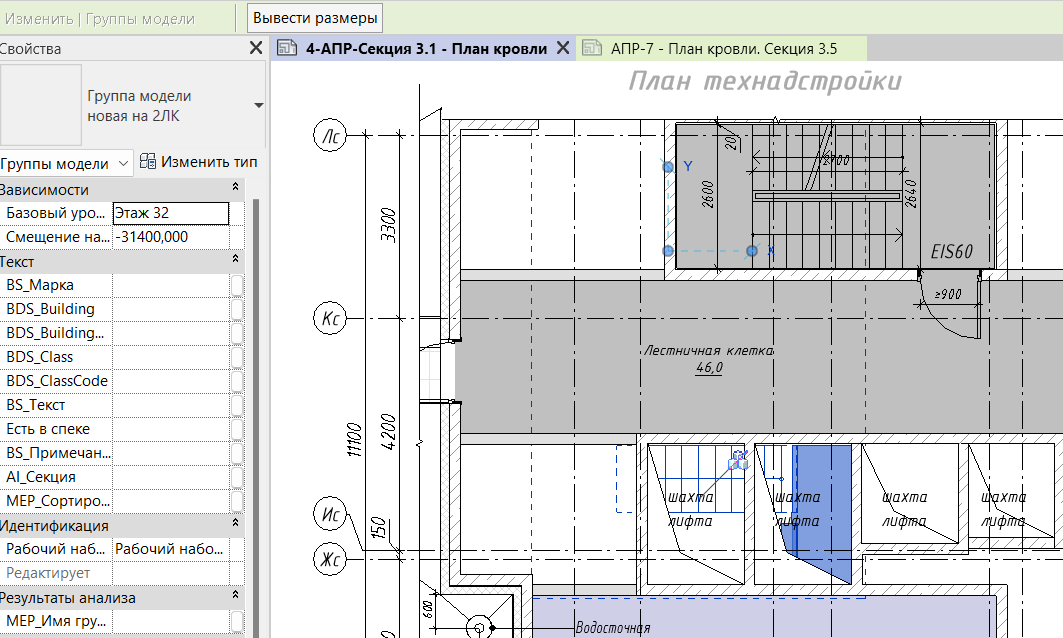Click the BS_Марка value cell
Viewport: 1063px width, 638px height.
171,285
